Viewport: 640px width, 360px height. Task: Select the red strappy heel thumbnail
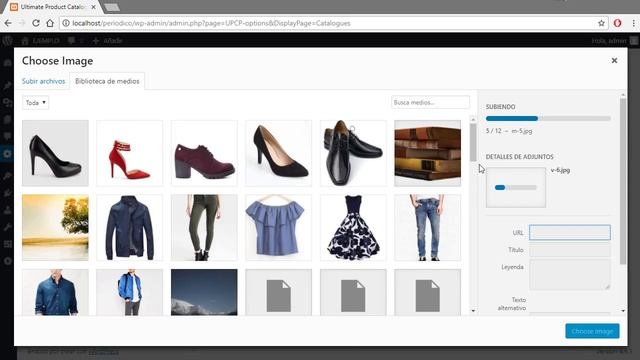tap(129, 153)
